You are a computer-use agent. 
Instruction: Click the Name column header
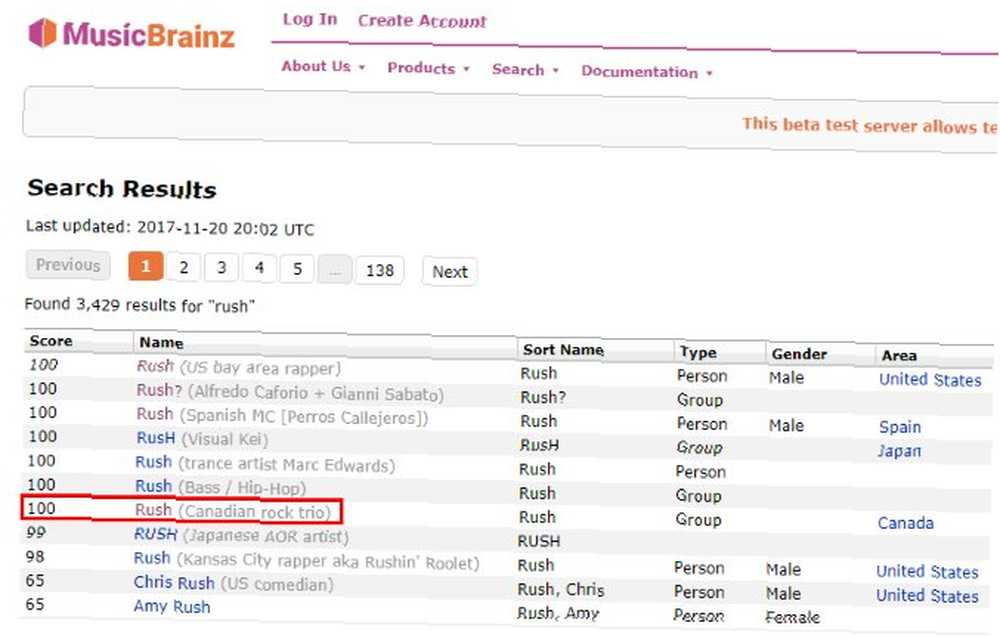161,343
